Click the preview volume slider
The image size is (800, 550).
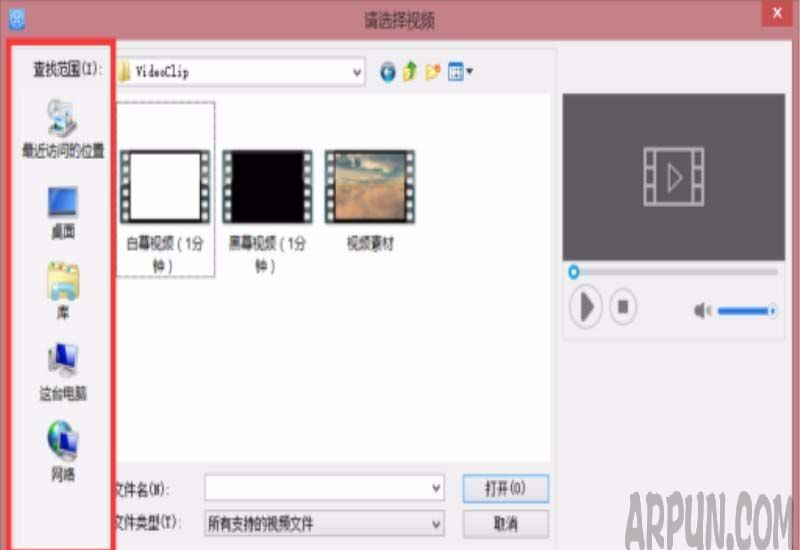[x=745, y=311]
